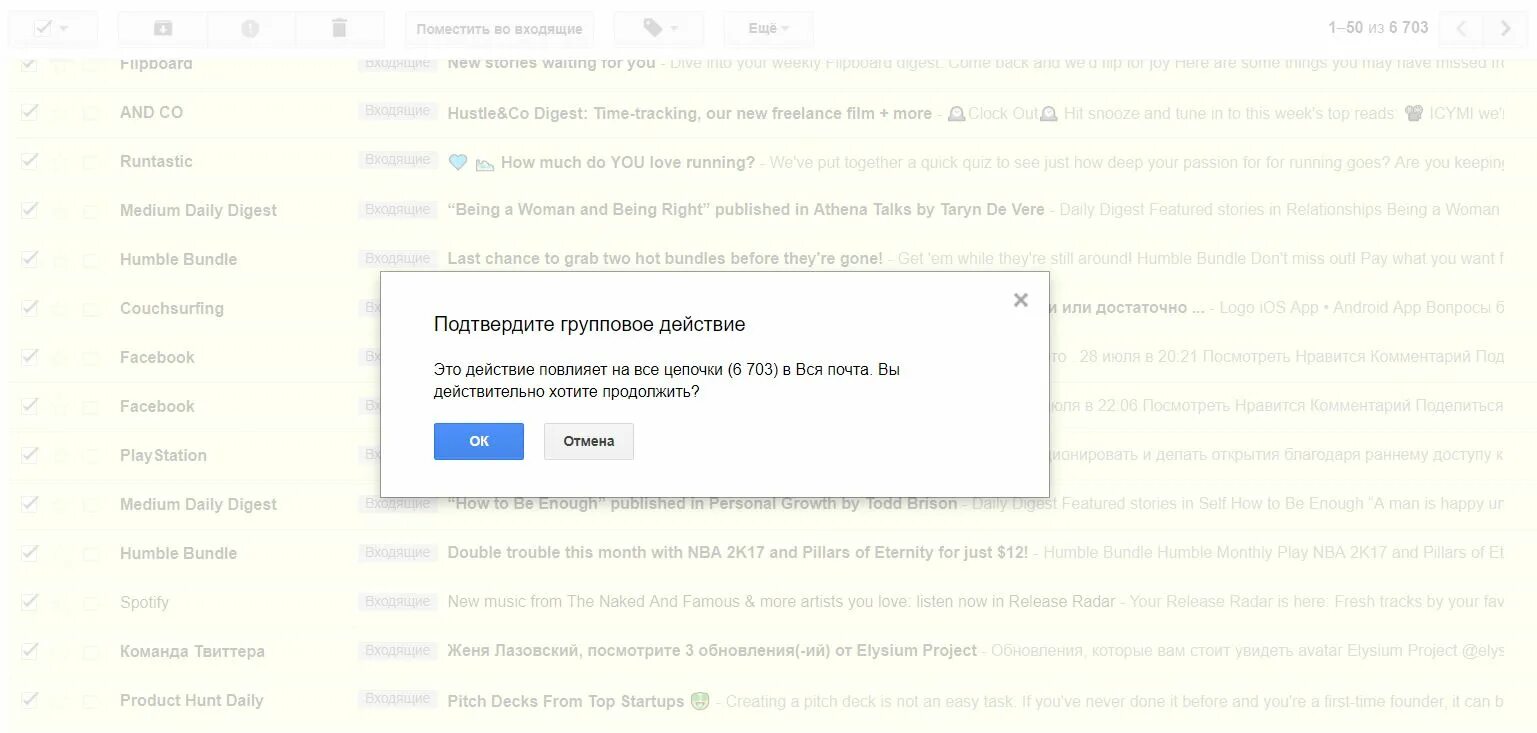Click Входящие label on Product Hunt Daily row
This screenshot has height=733, width=1537.
tap(397, 699)
